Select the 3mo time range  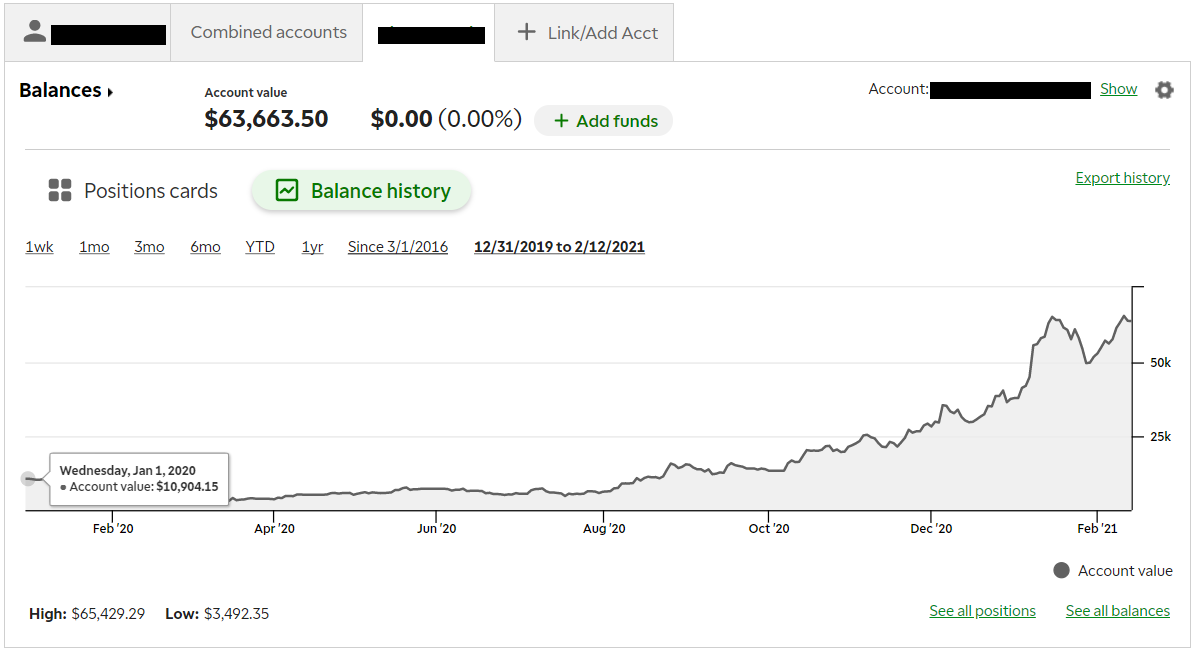pyautogui.click(x=149, y=247)
